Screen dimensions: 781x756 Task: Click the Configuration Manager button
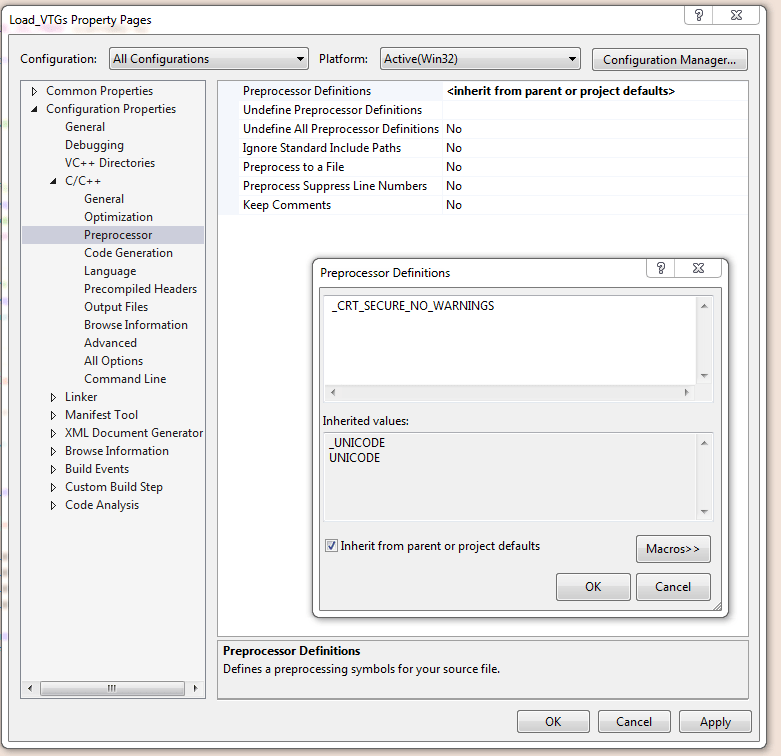669,60
